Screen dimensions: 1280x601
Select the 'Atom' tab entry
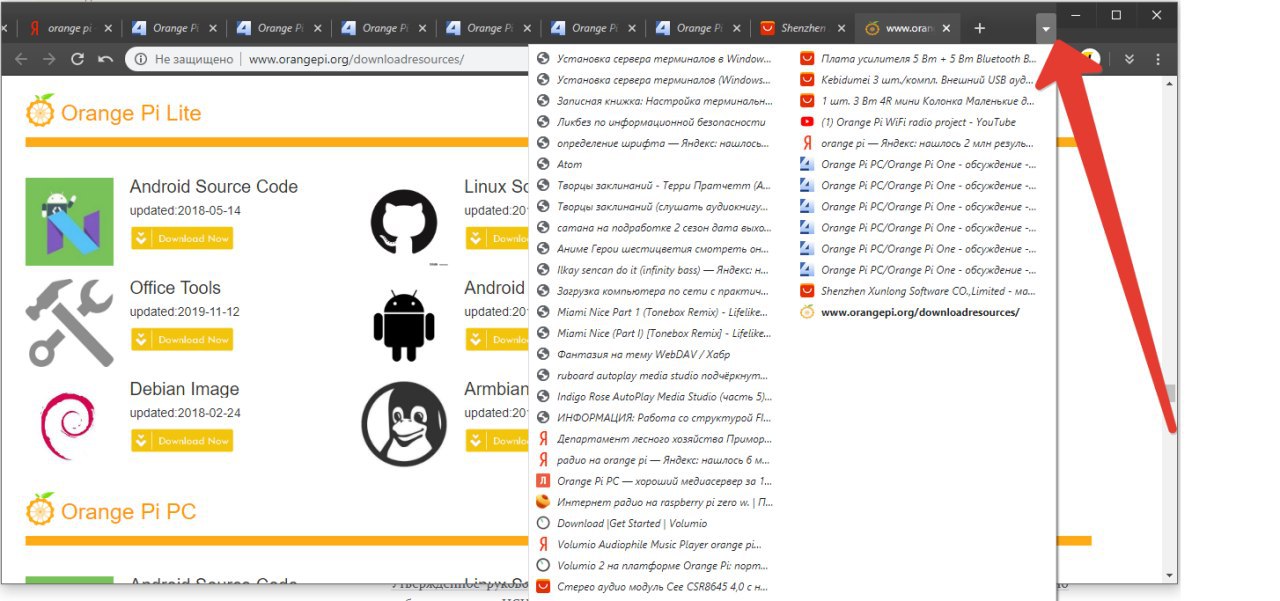(x=653, y=164)
